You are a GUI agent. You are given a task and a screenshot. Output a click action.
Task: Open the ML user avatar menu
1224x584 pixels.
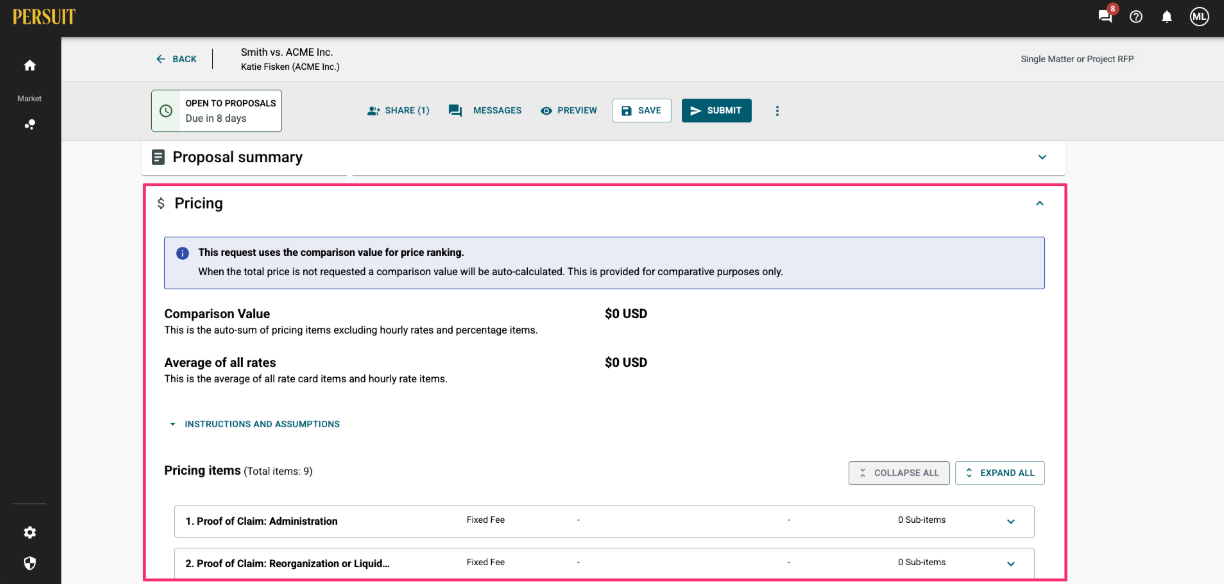point(1199,17)
